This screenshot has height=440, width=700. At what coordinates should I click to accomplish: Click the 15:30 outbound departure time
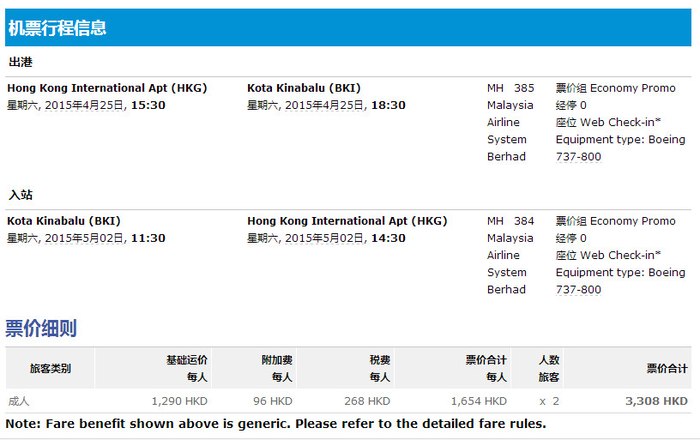click(148, 105)
